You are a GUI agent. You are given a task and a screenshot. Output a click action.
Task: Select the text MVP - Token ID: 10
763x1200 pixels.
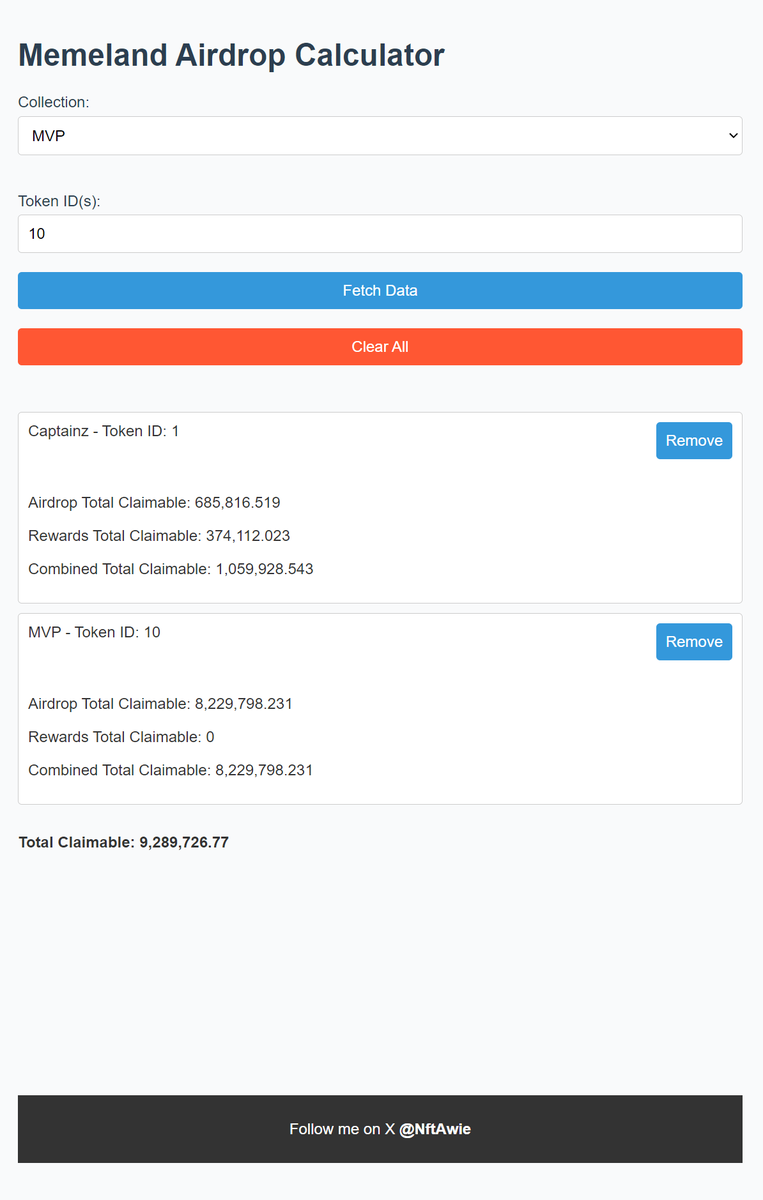[x=94, y=632]
